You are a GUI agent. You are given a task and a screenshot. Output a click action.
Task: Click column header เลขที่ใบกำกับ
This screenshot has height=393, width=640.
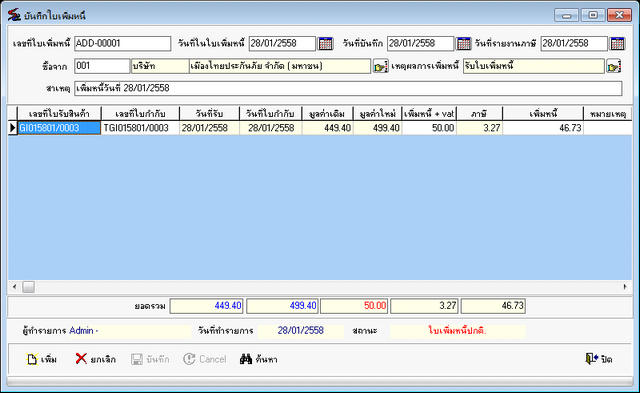(140, 113)
